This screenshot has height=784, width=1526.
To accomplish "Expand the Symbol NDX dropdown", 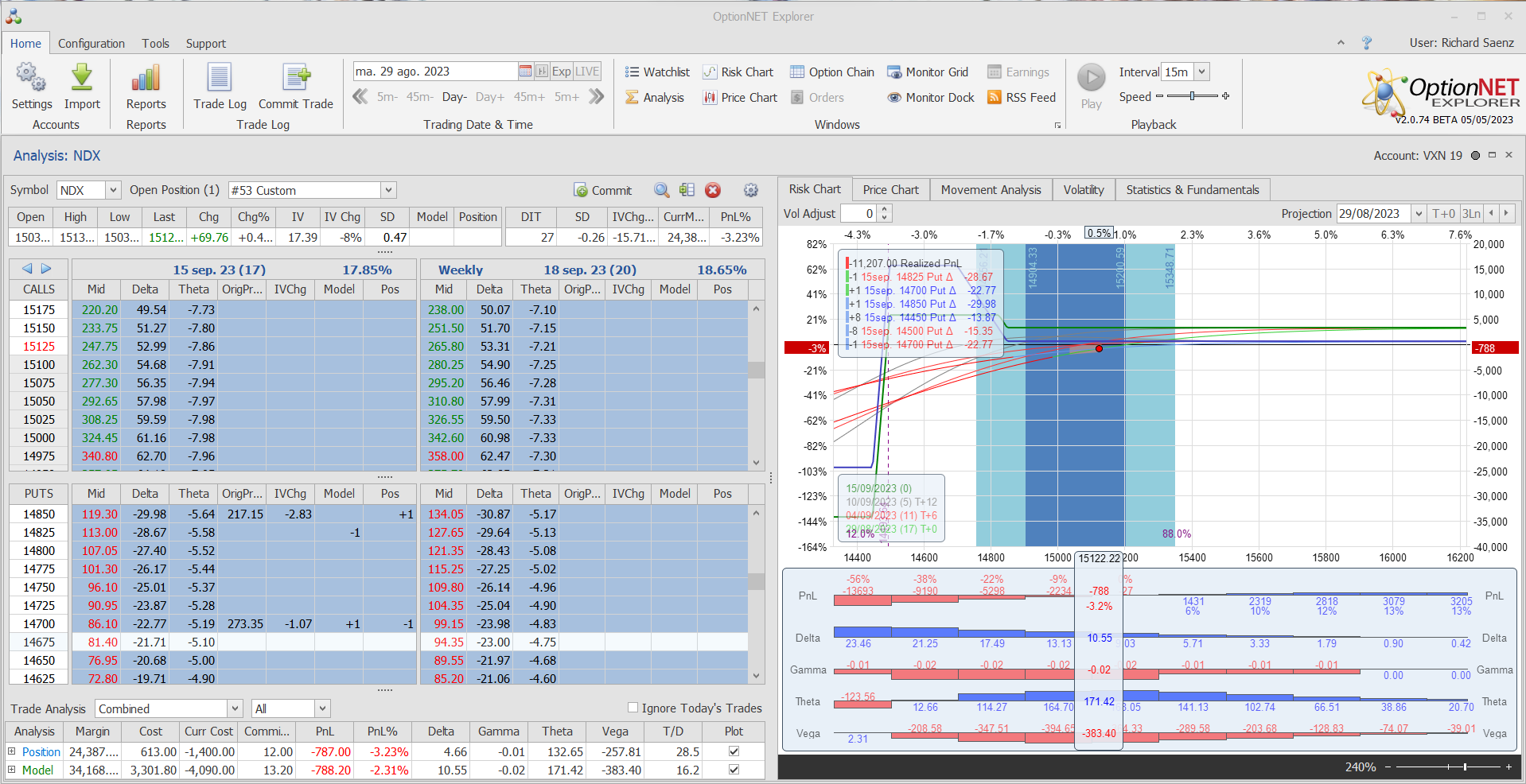I will (x=113, y=190).
